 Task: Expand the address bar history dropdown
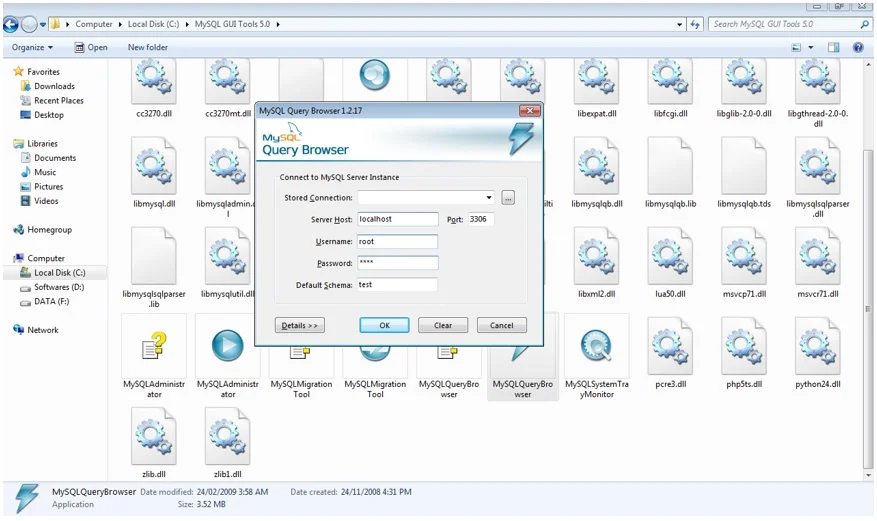point(680,25)
